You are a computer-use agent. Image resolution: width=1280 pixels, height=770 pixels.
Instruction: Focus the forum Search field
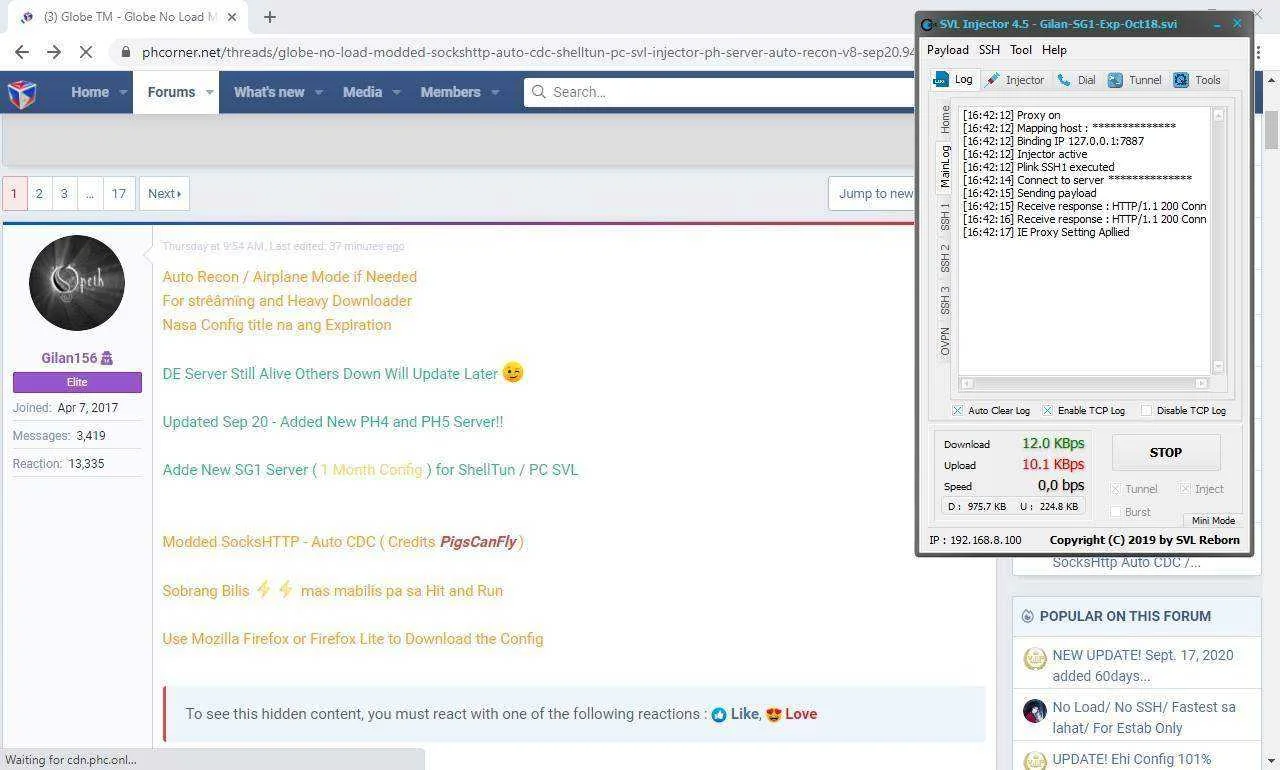720,92
